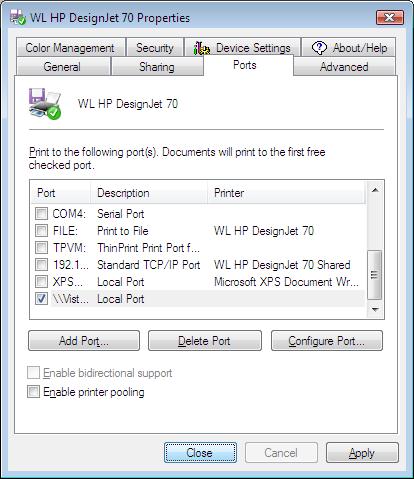Click the Configure Port... button

coord(327,341)
